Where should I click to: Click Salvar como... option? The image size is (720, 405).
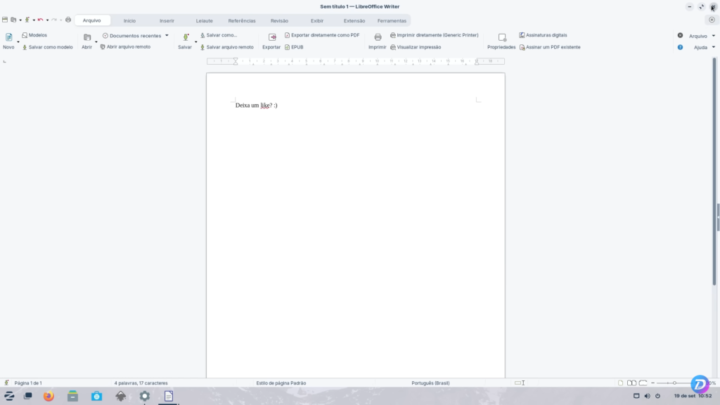(x=219, y=35)
